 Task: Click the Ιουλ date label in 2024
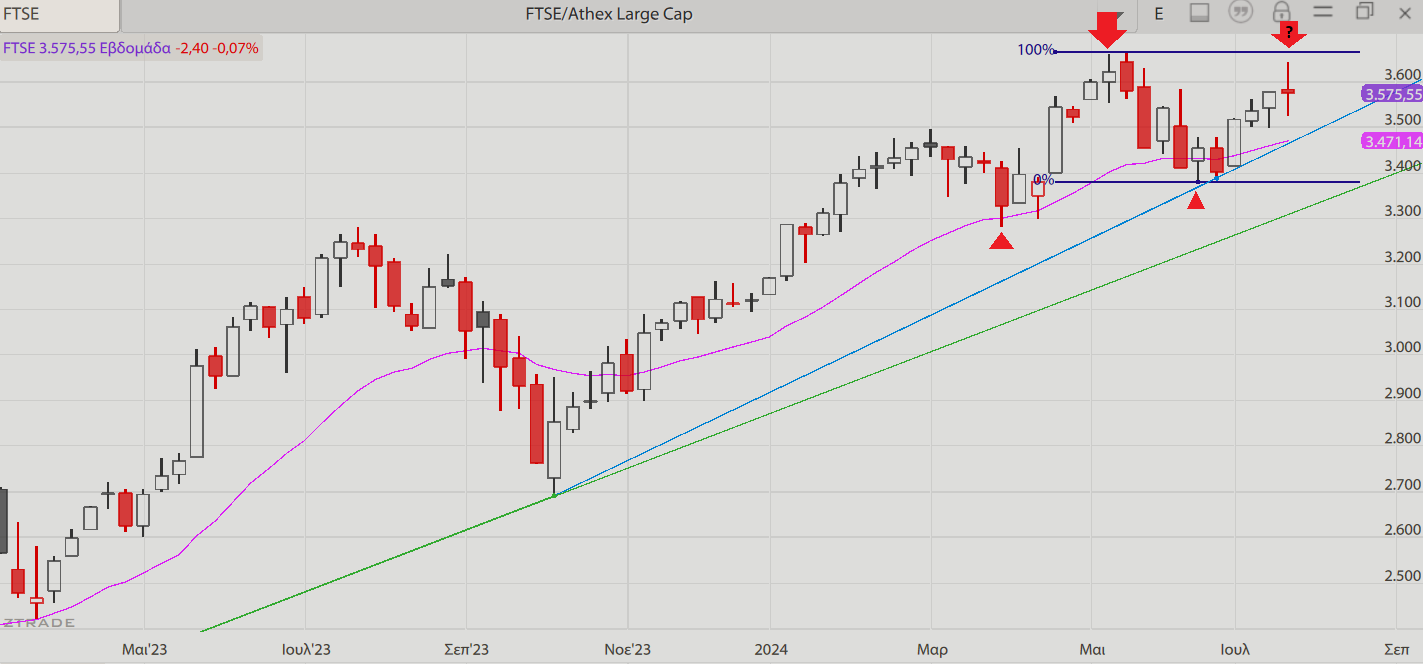click(x=1234, y=649)
